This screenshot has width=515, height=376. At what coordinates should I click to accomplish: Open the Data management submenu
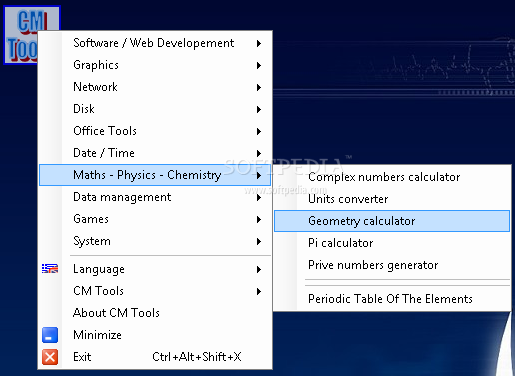tap(155, 197)
